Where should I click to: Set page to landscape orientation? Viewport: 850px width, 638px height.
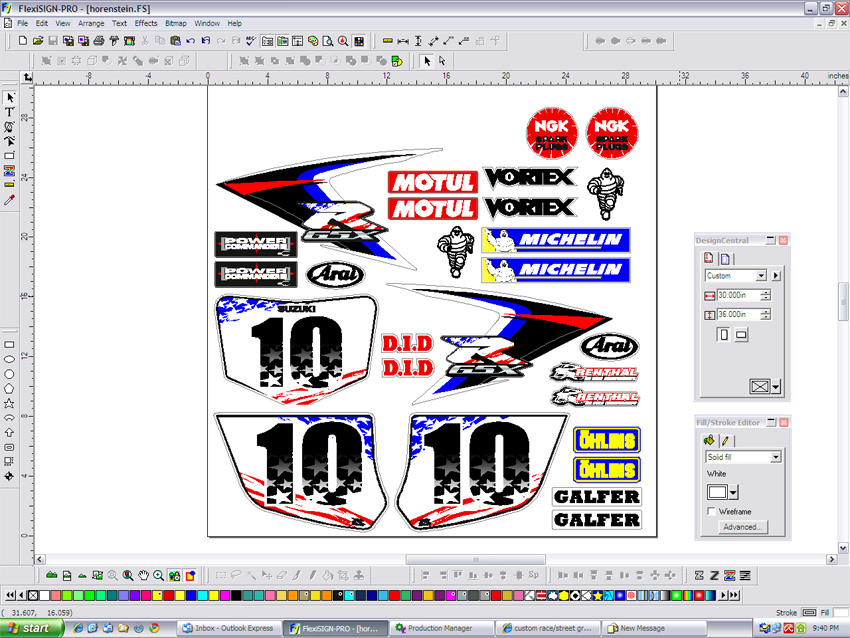741,335
